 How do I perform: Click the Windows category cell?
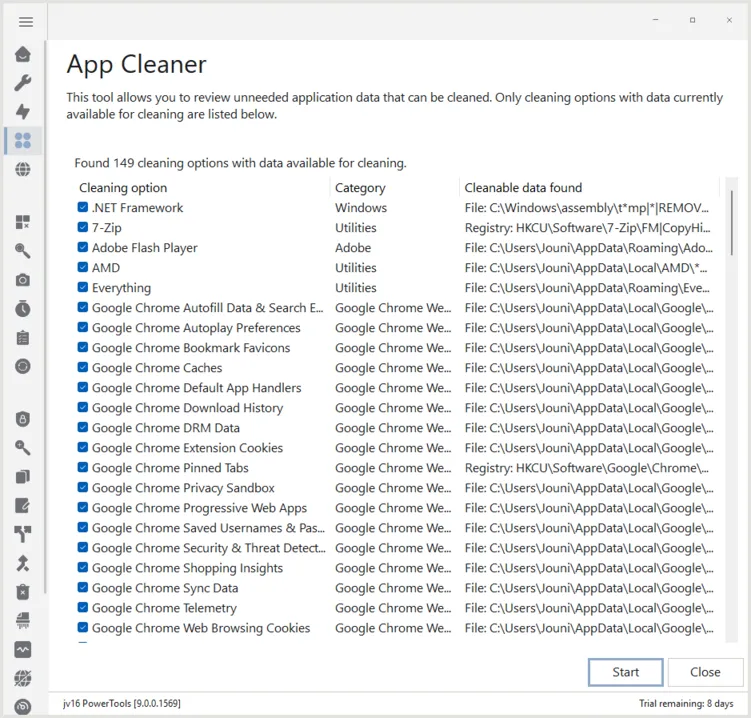(361, 207)
